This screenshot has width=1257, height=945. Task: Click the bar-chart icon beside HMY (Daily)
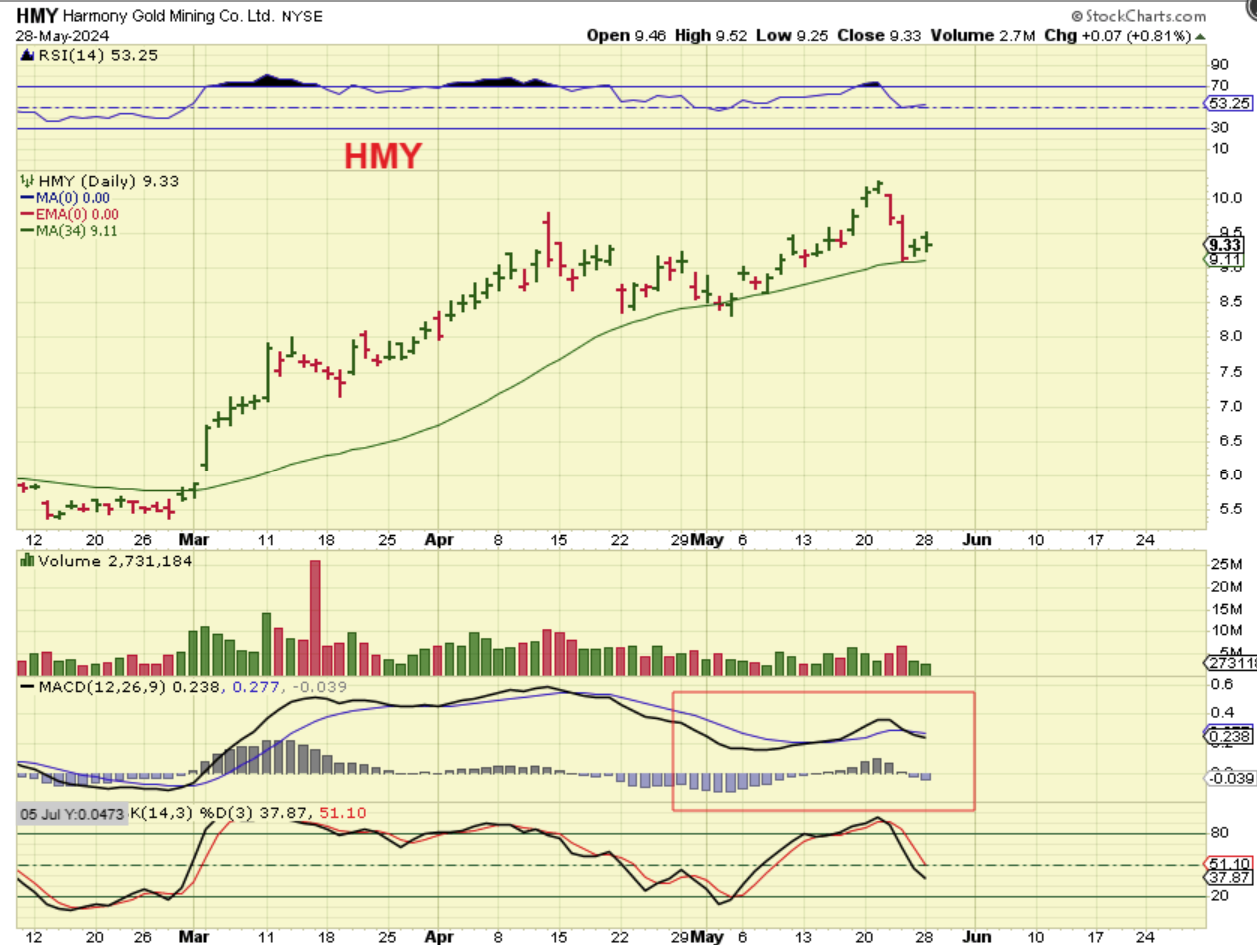tap(27, 180)
